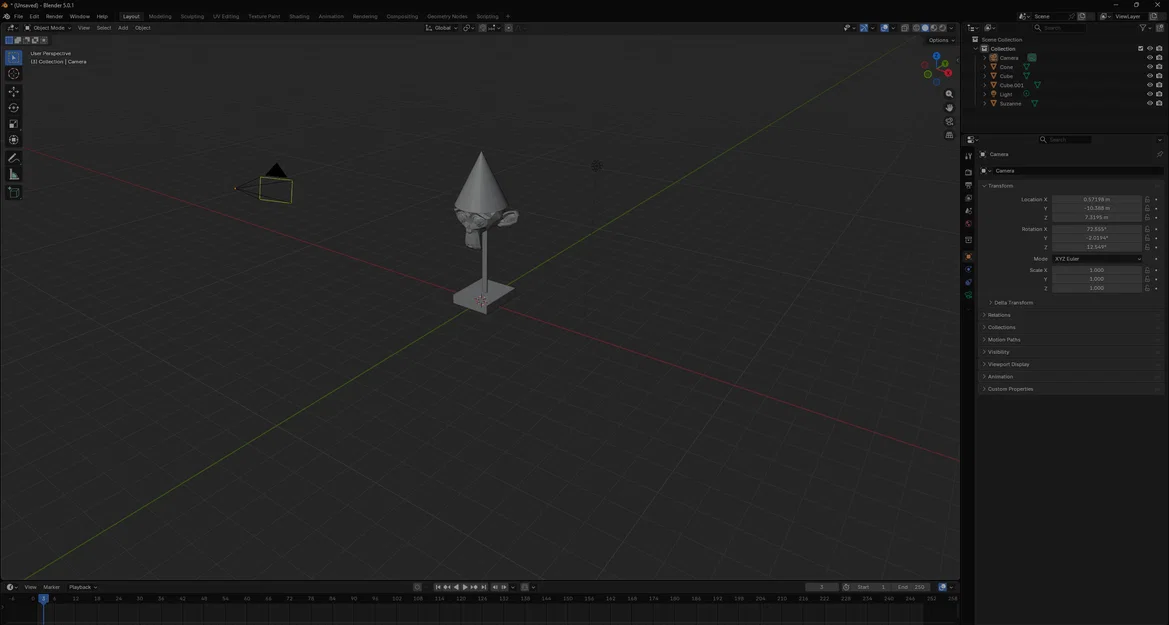Open the Object Constraints properties tab
The width and height of the screenshot is (1169, 625).
tap(968, 282)
